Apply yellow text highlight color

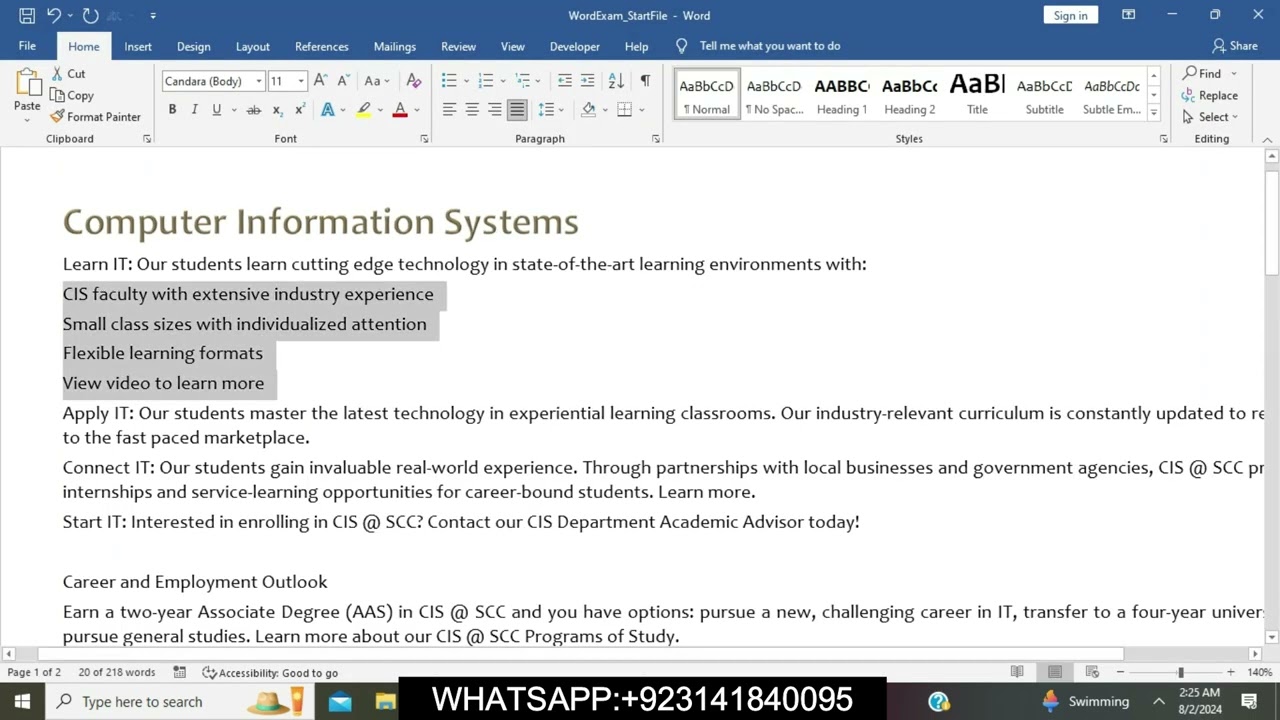coord(363,110)
